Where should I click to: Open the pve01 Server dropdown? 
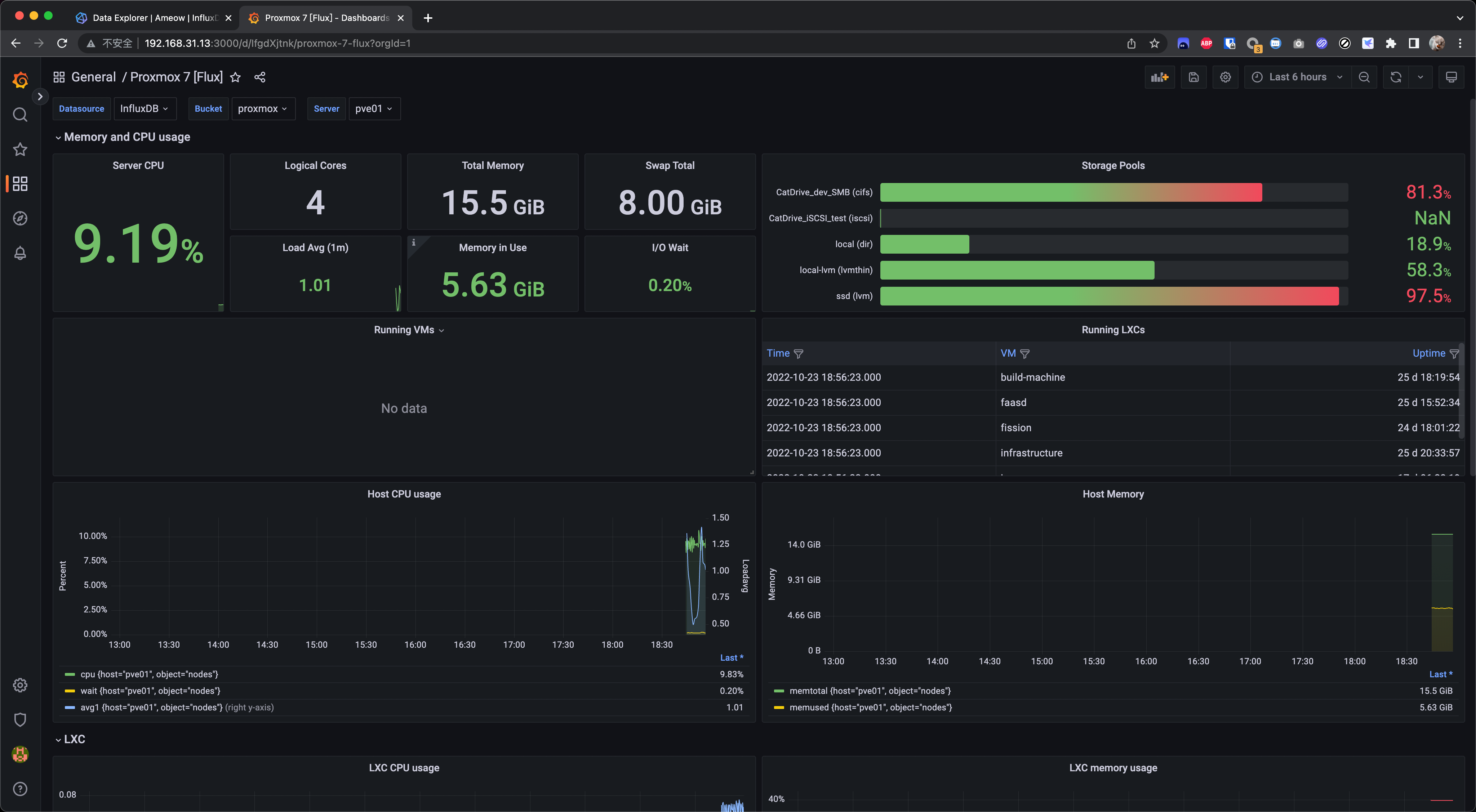click(x=374, y=109)
